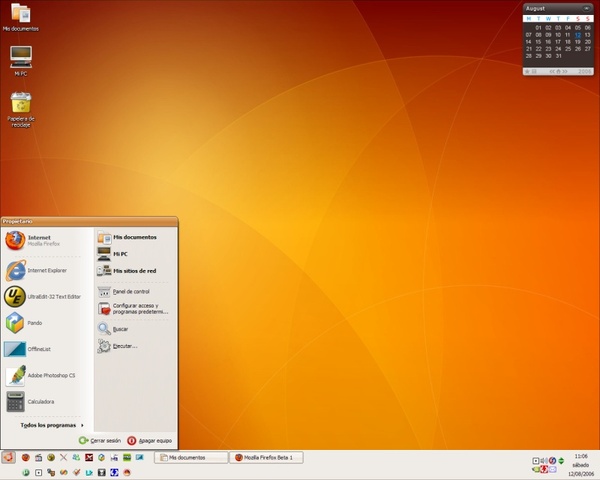
Task: Go to previous month in calendar widget
Action: (x=552, y=71)
